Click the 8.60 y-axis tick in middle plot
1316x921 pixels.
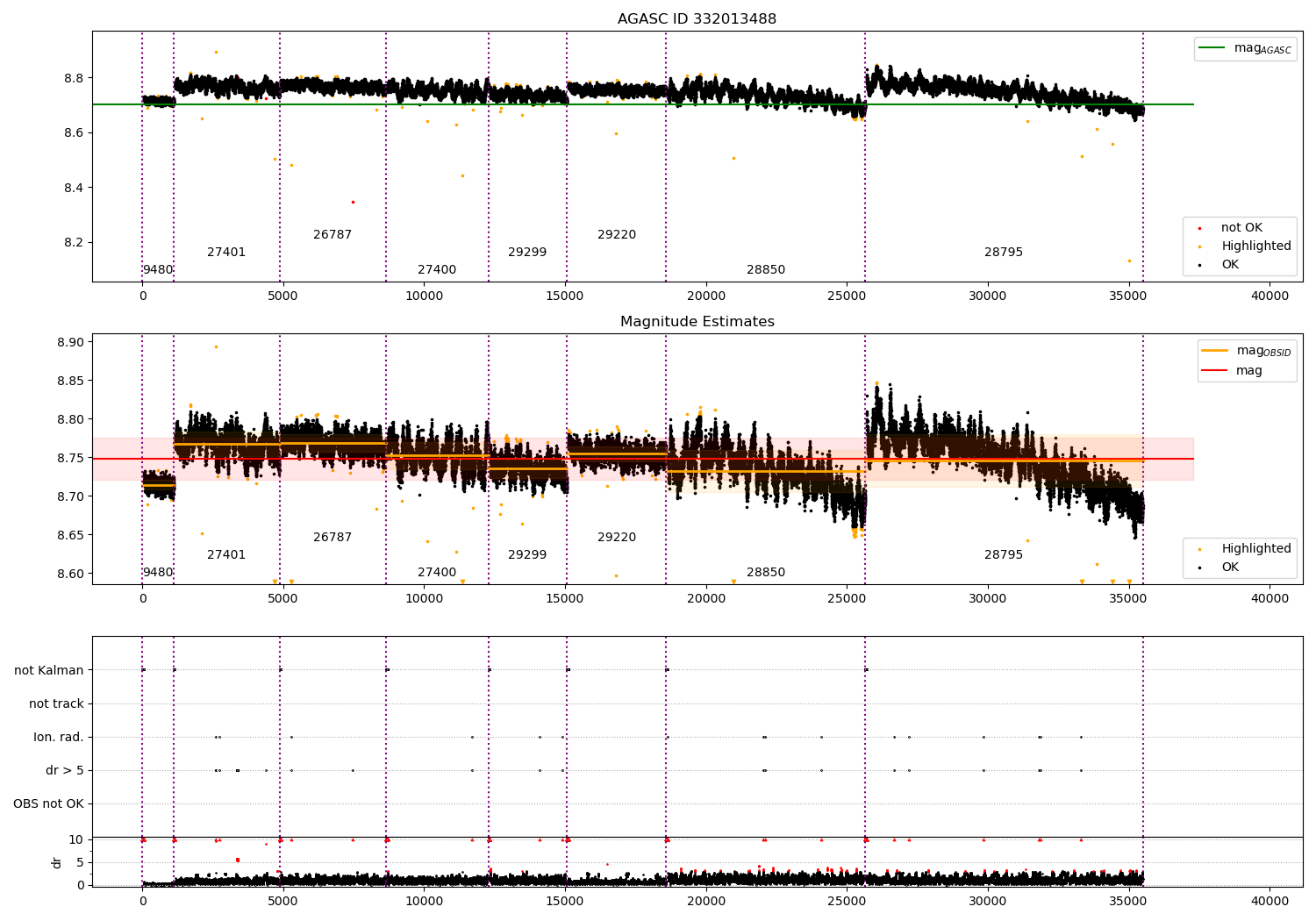pos(68,574)
